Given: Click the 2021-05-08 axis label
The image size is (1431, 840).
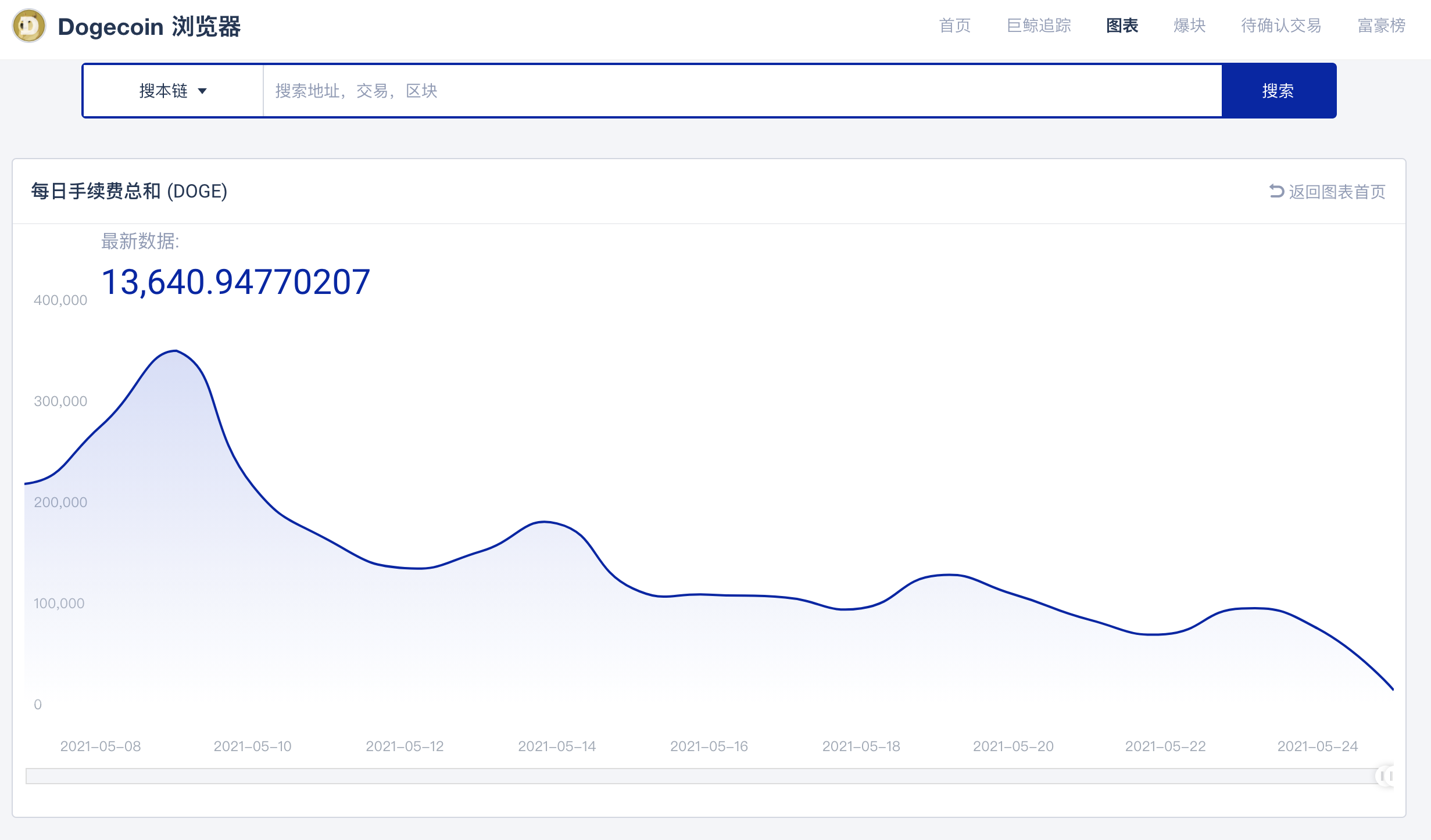Looking at the screenshot, I should point(101,746).
